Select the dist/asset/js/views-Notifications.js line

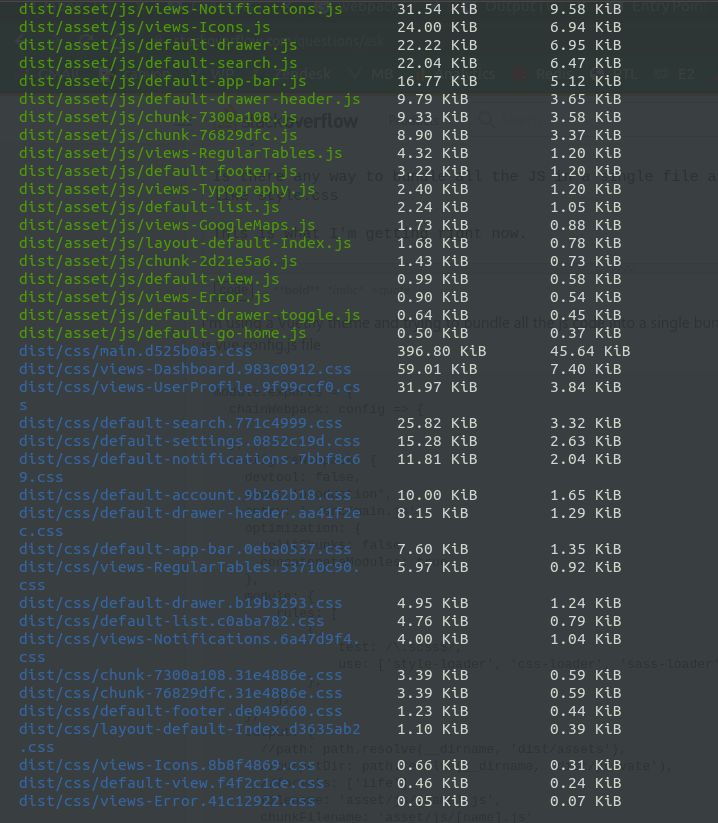[x=181, y=9]
